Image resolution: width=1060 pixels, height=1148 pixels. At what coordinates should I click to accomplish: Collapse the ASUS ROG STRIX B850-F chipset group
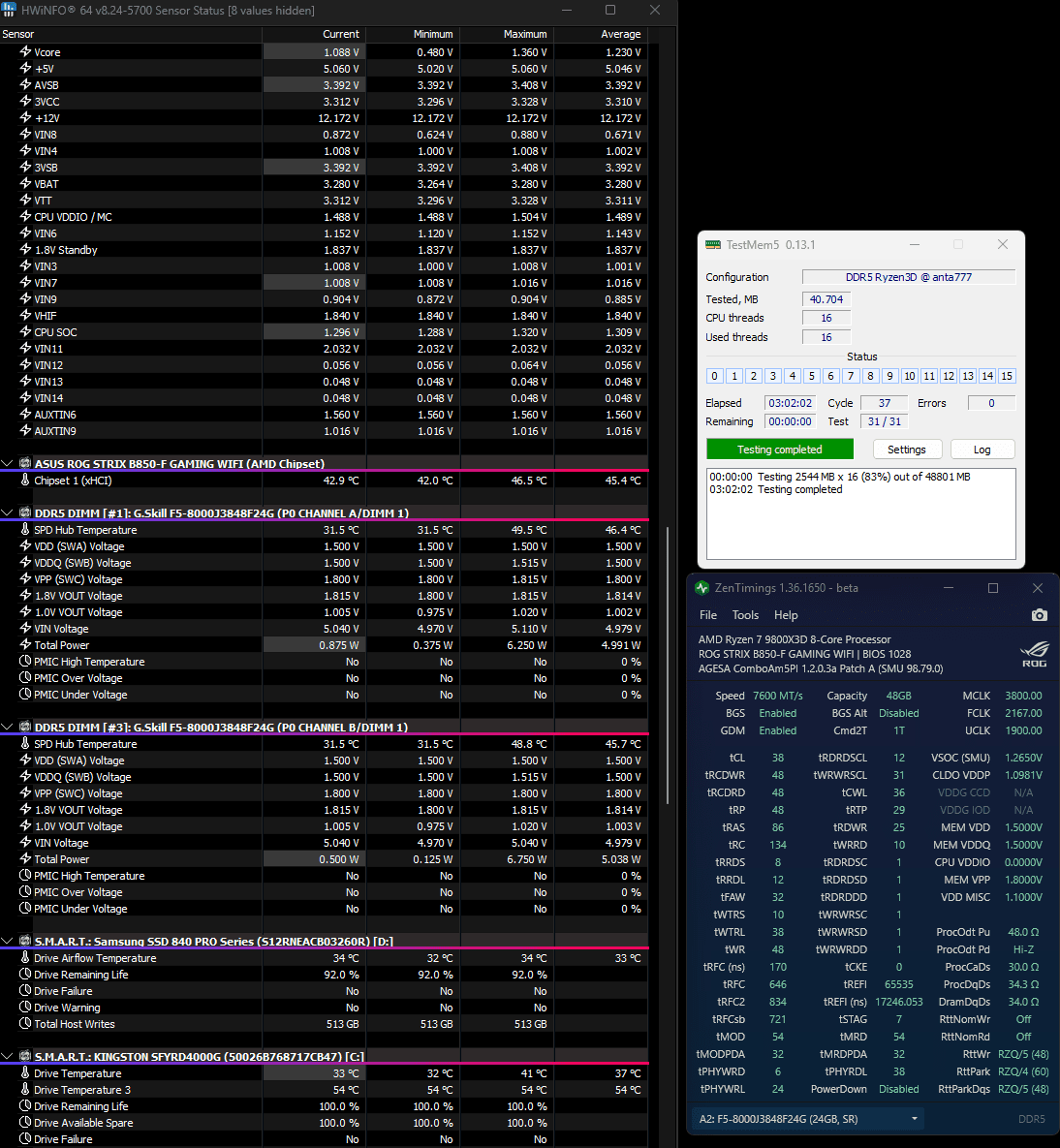[8, 463]
